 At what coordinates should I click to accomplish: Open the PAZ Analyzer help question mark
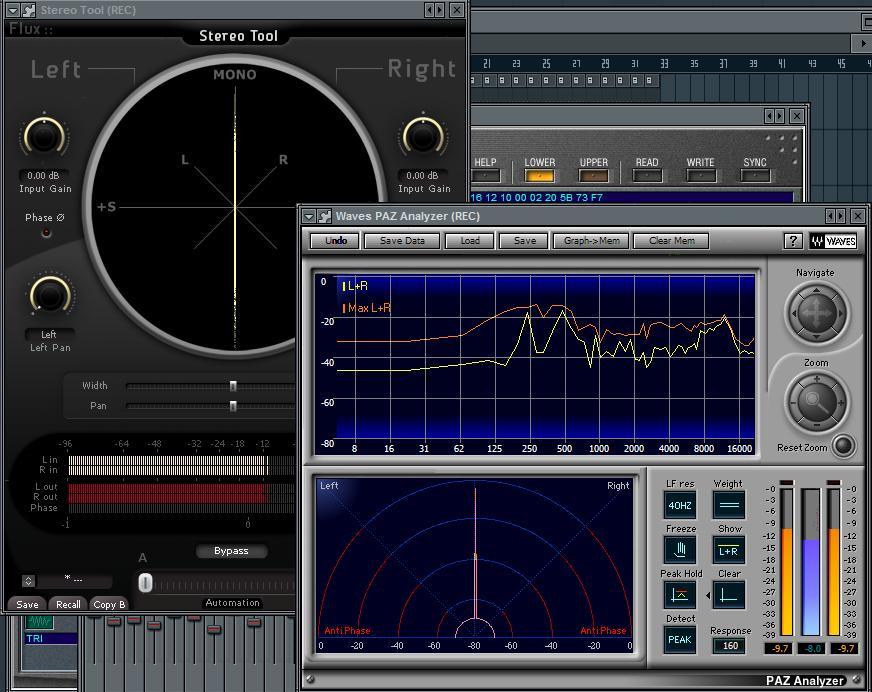pos(793,241)
